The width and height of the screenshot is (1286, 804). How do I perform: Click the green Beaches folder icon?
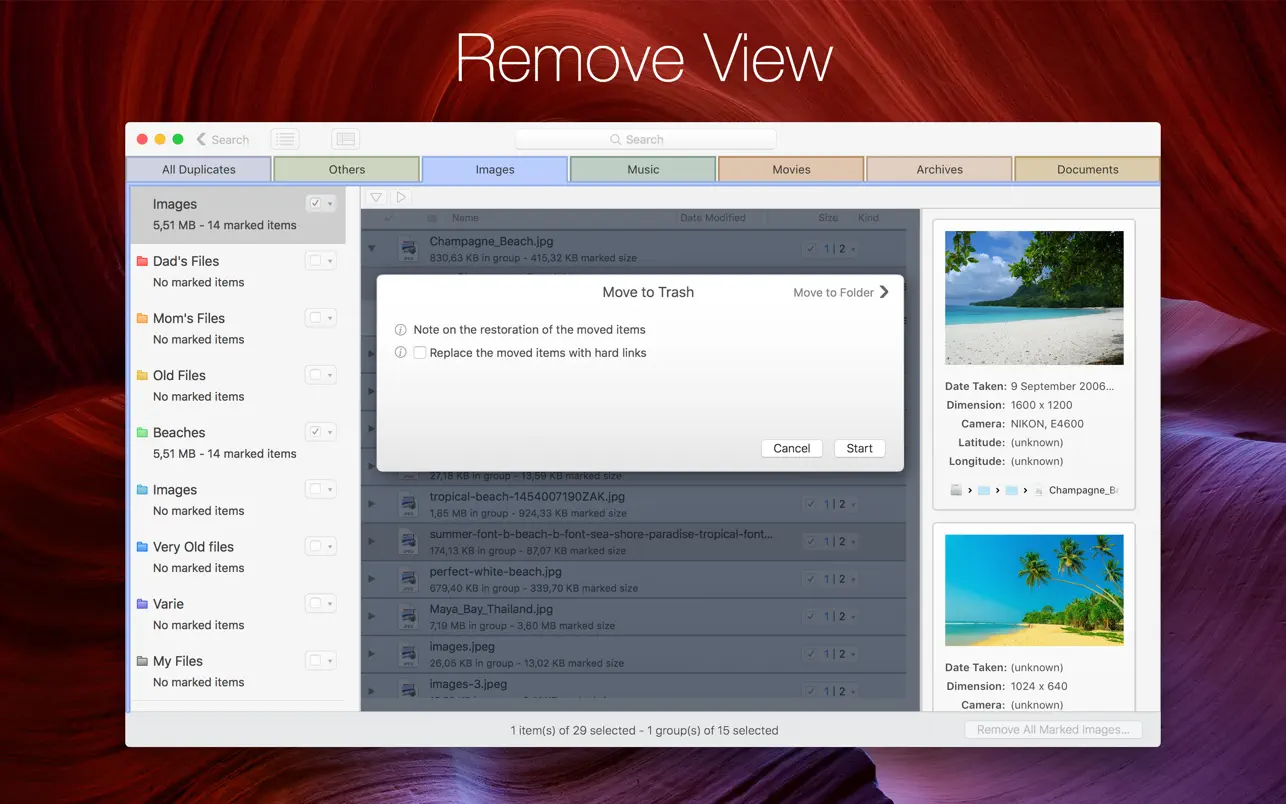pyautogui.click(x=142, y=433)
